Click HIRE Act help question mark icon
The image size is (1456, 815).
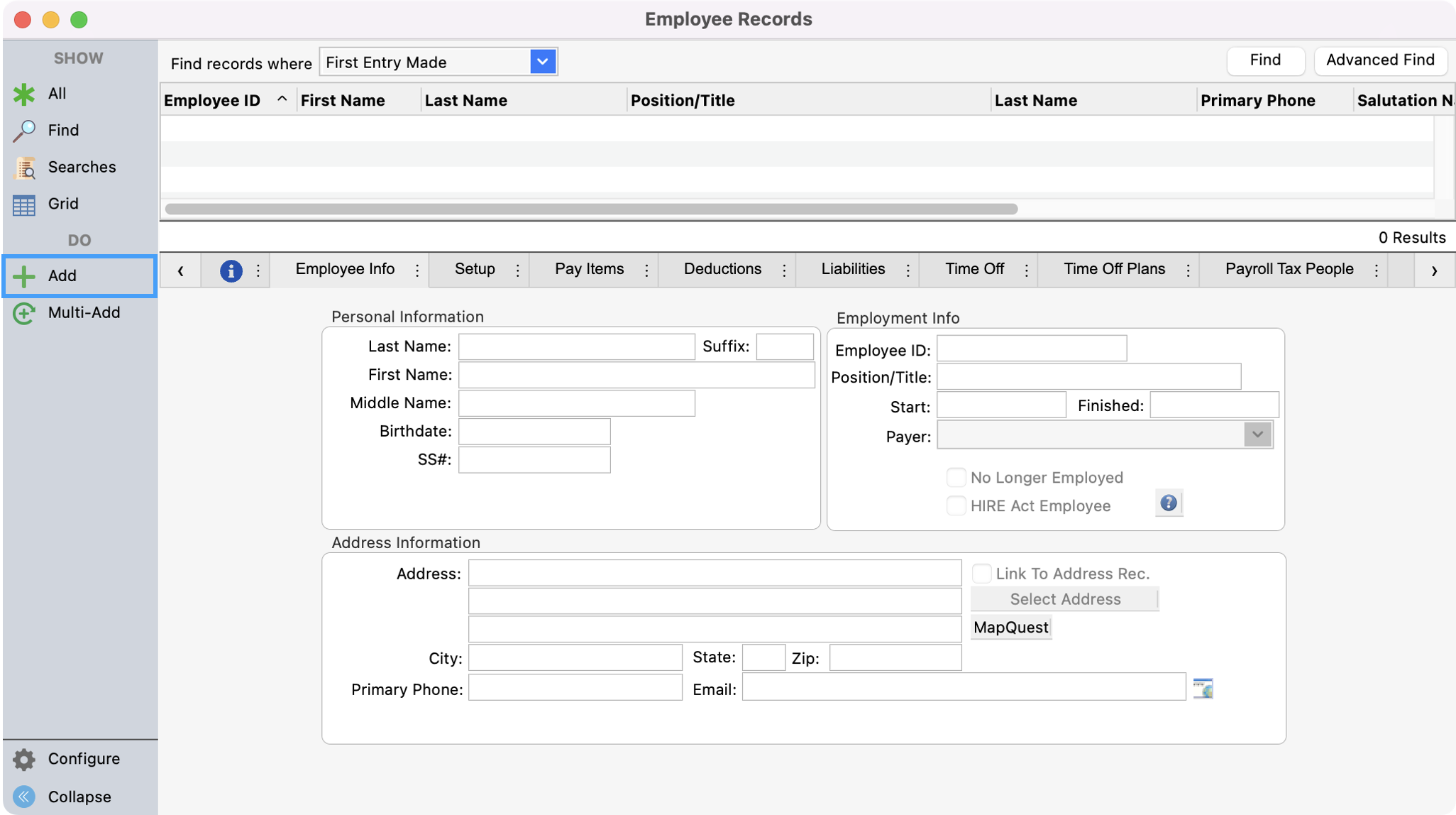[1168, 503]
